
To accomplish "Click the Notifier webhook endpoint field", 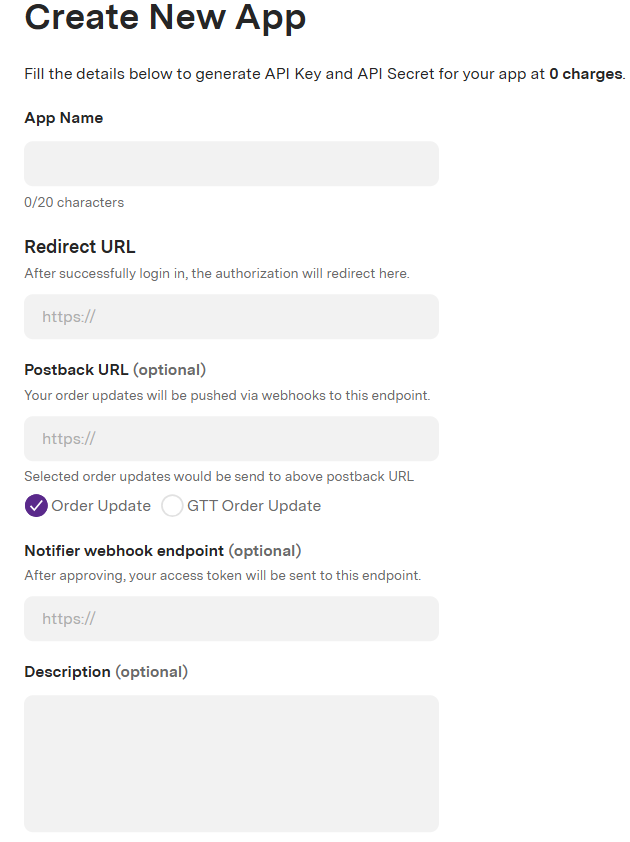I will 231,619.
